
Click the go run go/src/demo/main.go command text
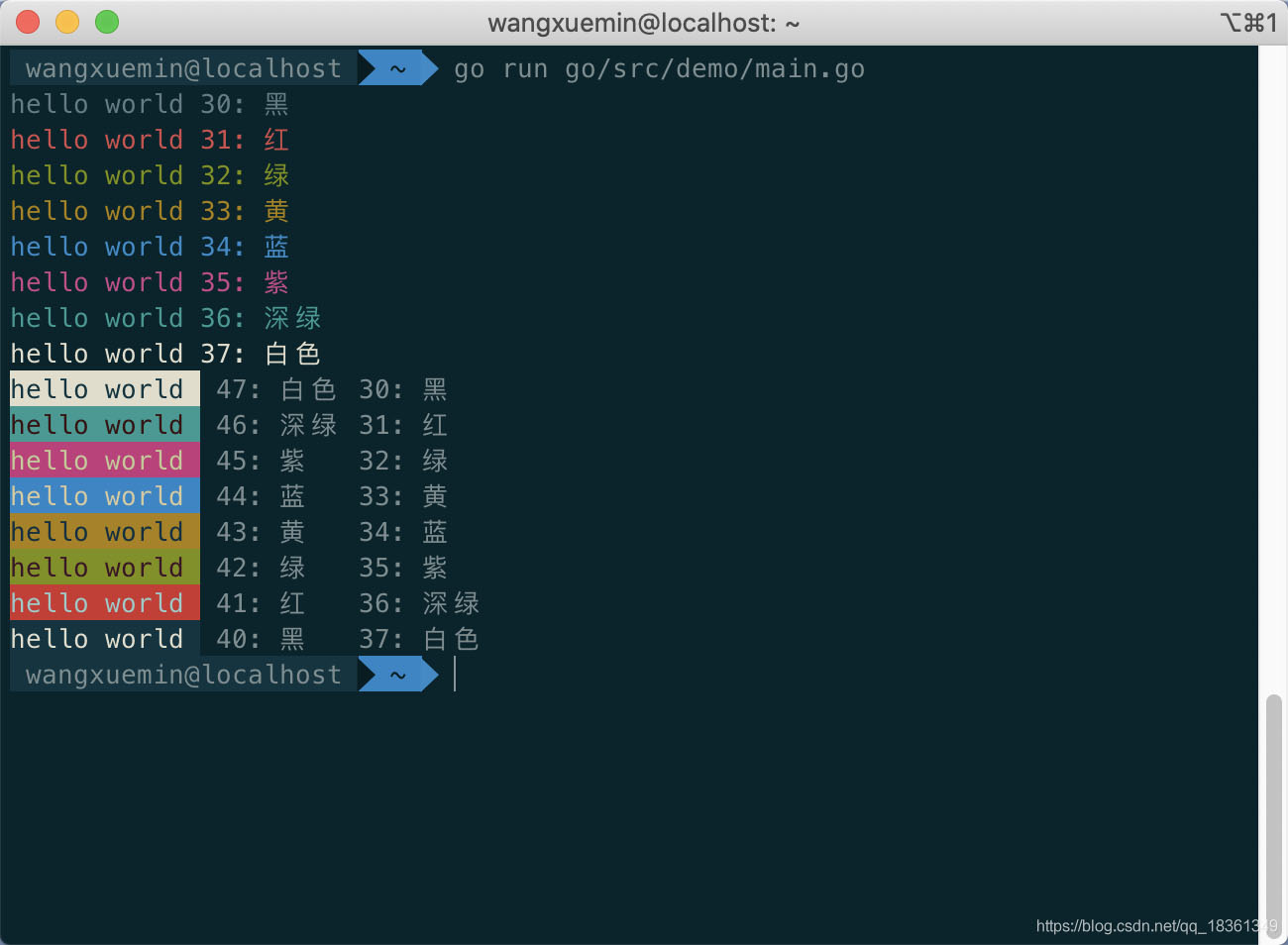pyautogui.click(x=659, y=68)
